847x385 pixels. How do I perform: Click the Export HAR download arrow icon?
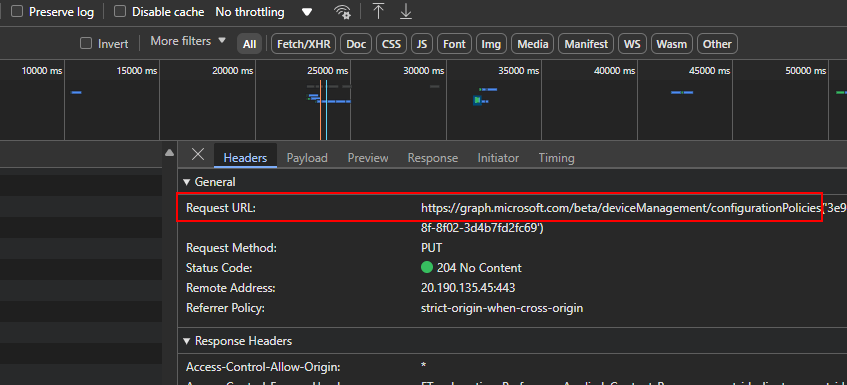click(406, 11)
